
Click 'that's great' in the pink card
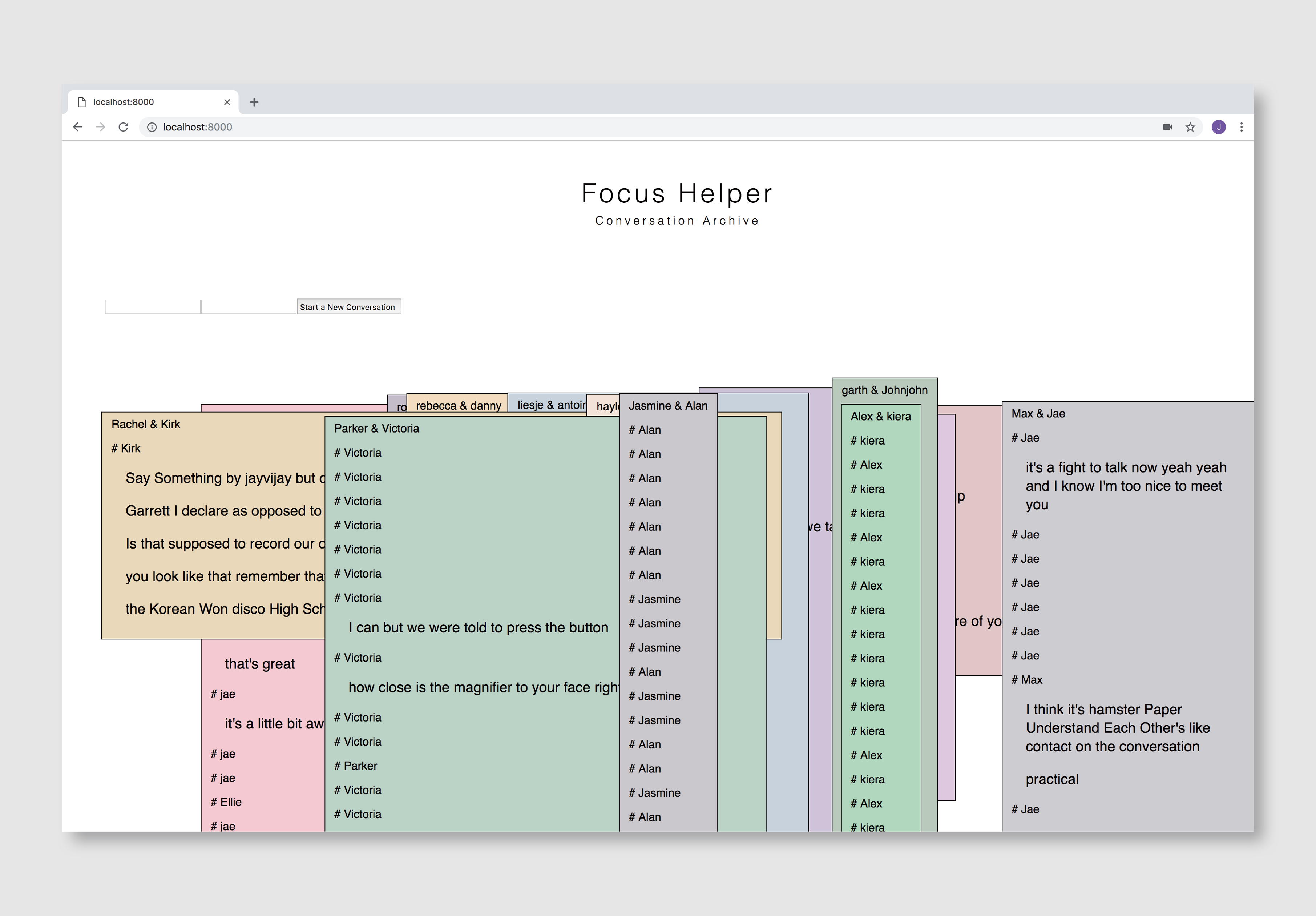(x=260, y=664)
